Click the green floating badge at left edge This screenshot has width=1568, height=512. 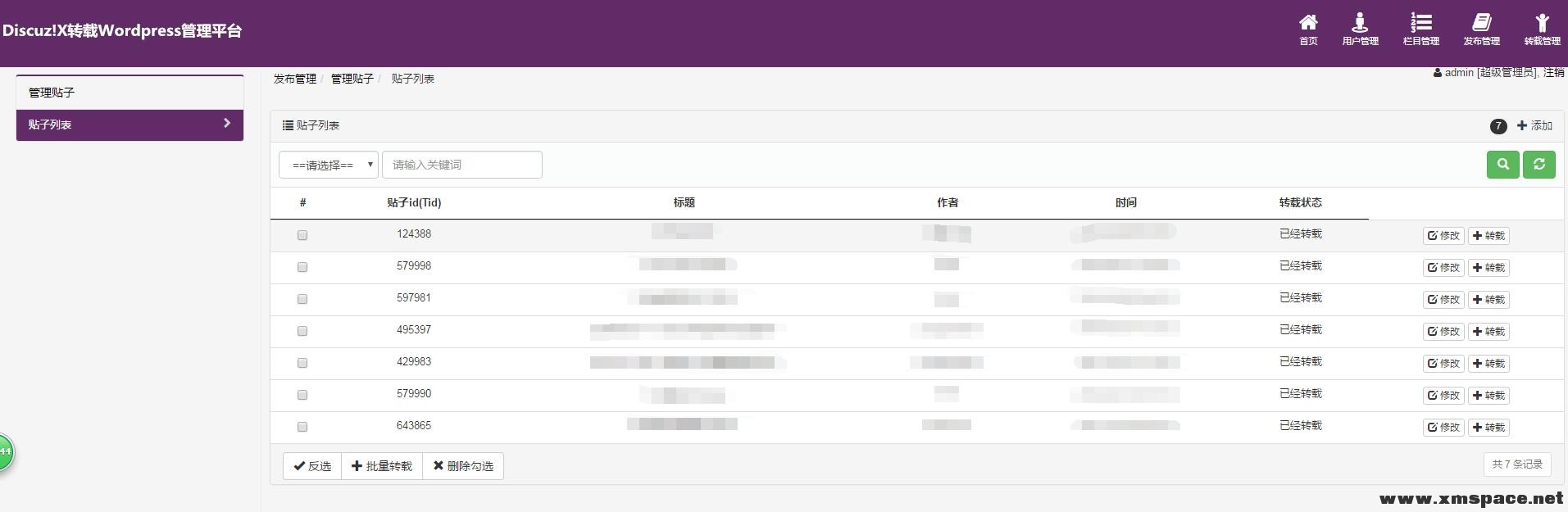coord(6,452)
